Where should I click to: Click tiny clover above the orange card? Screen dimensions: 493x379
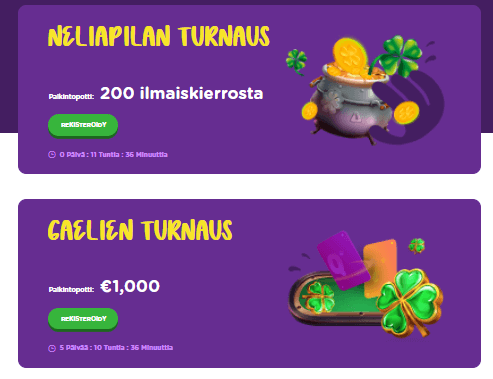point(417,246)
